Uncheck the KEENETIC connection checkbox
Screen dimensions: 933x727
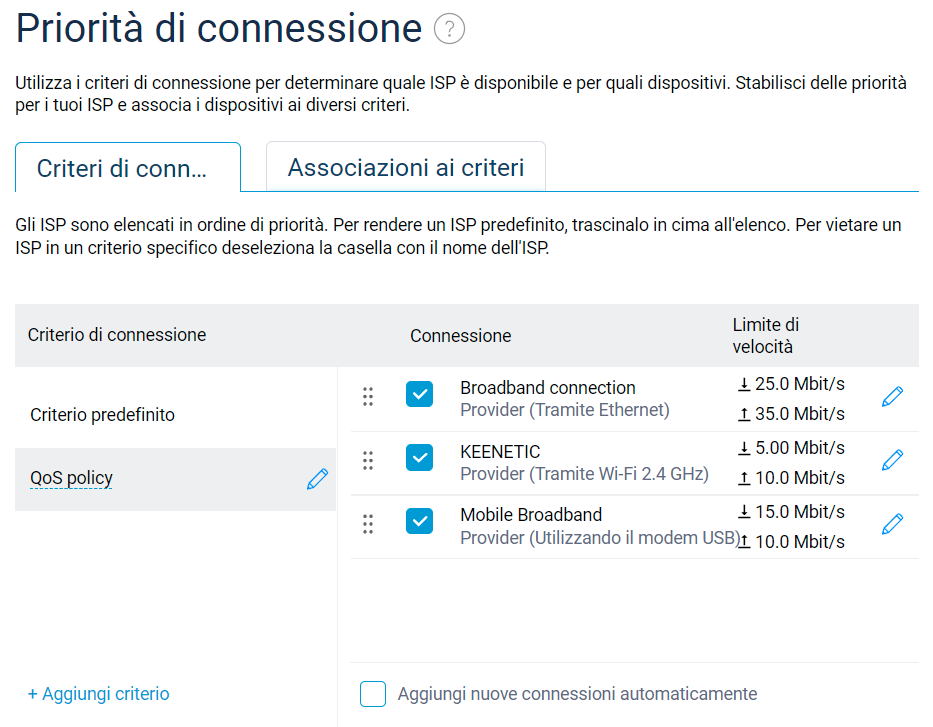(420, 458)
